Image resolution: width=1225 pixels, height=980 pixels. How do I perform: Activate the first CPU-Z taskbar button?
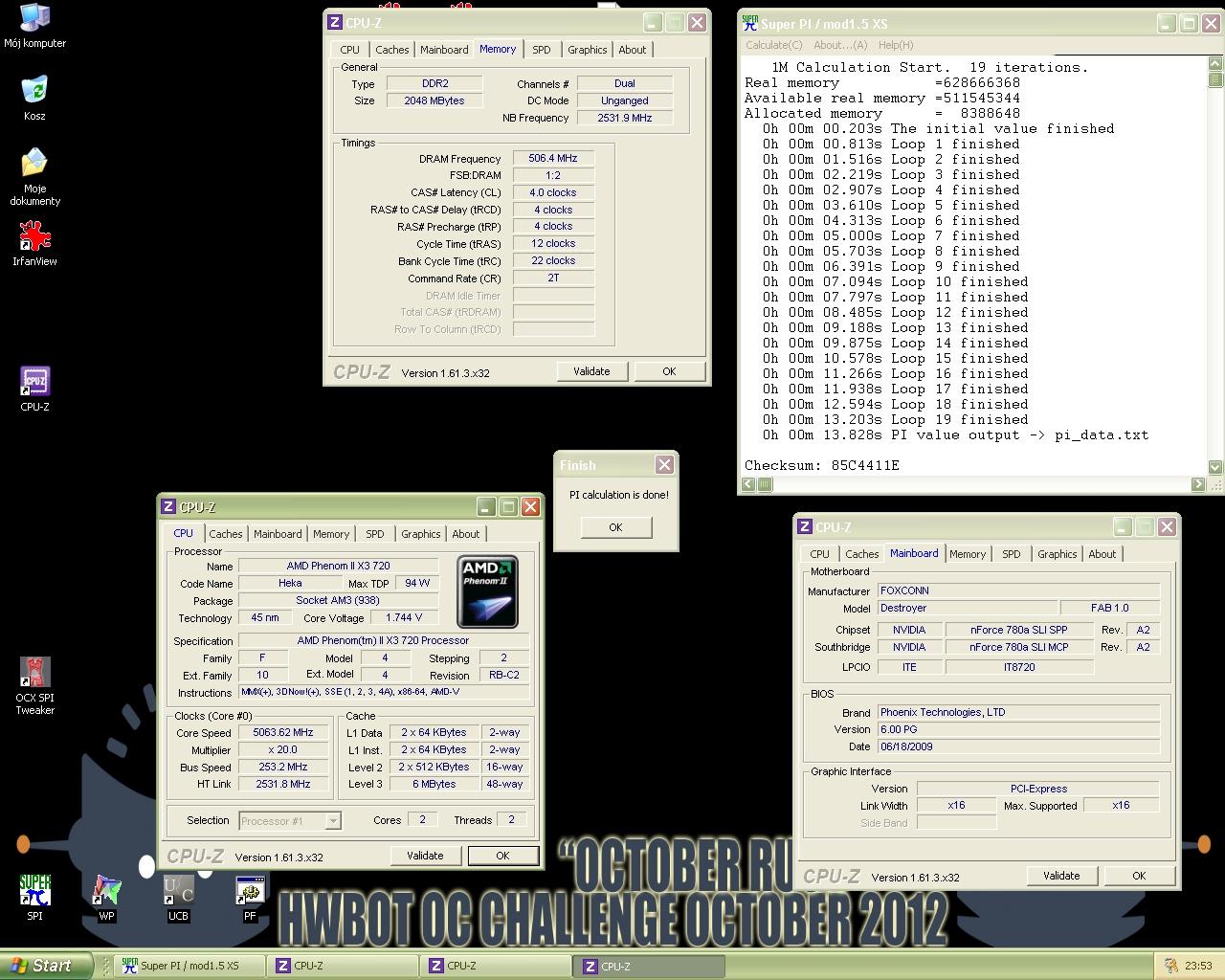click(343, 966)
